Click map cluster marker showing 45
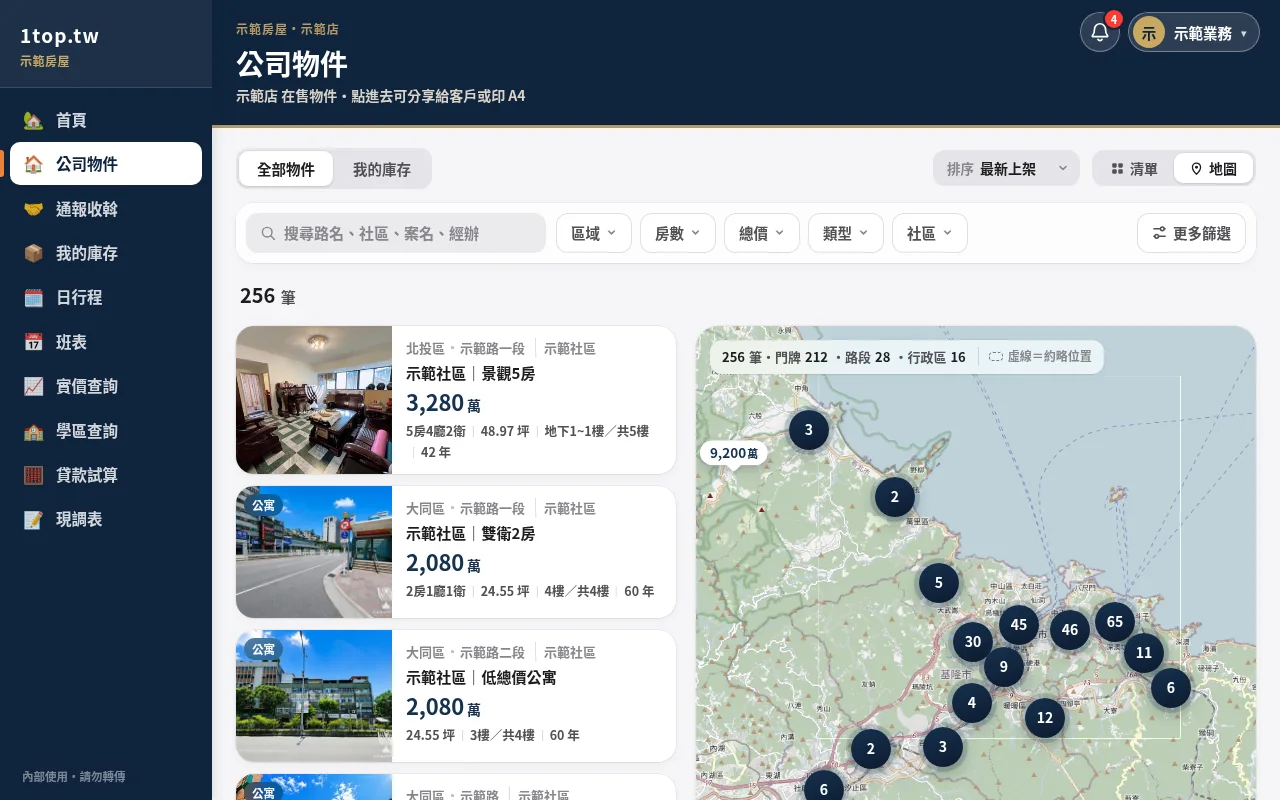 click(x=1019, y=625)
